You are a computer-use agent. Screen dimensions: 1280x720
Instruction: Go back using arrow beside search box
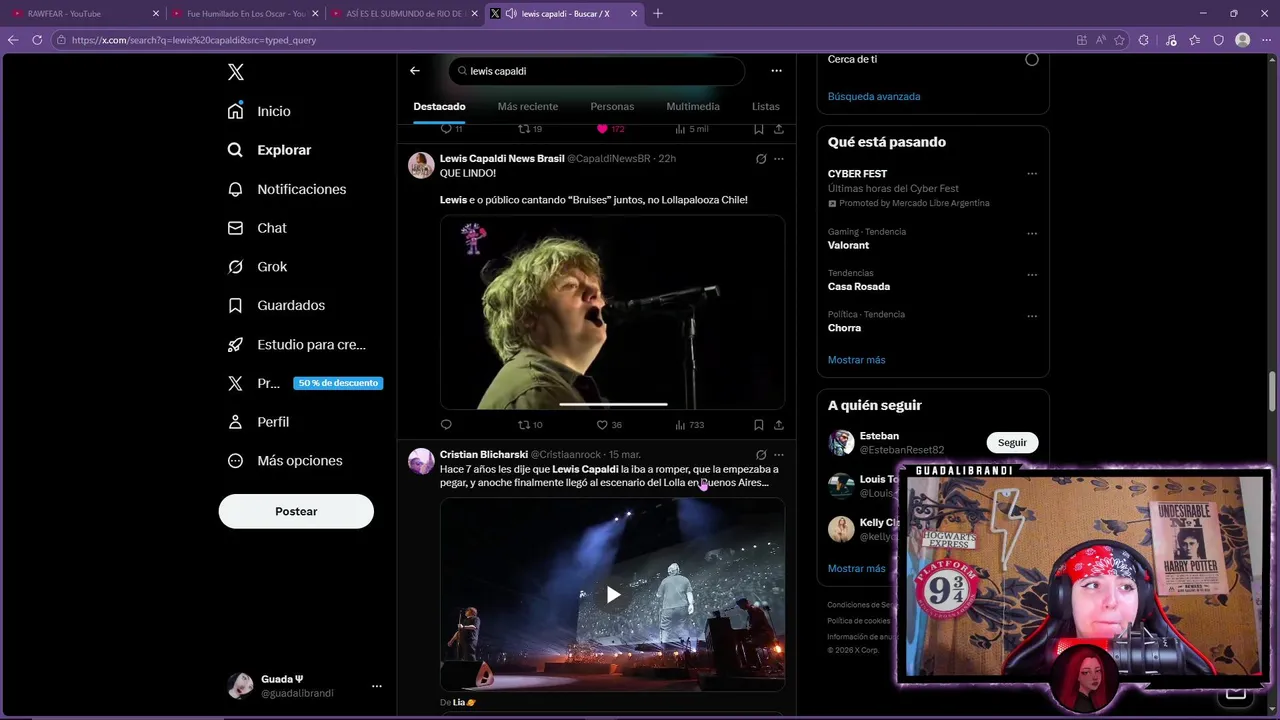click(x=415, y=71)
